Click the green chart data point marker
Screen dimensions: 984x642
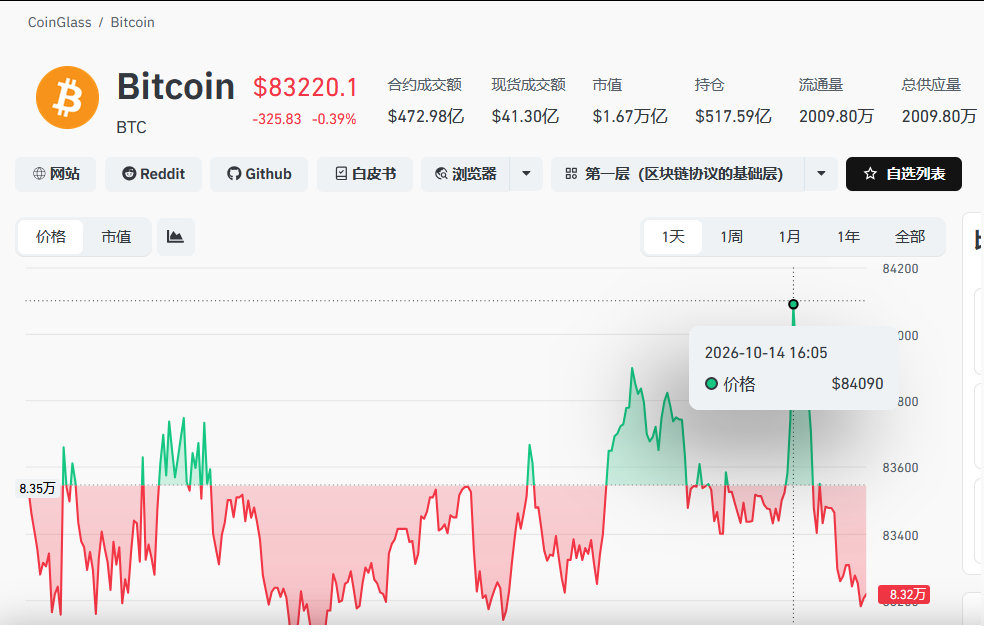(x=793, y=304)
